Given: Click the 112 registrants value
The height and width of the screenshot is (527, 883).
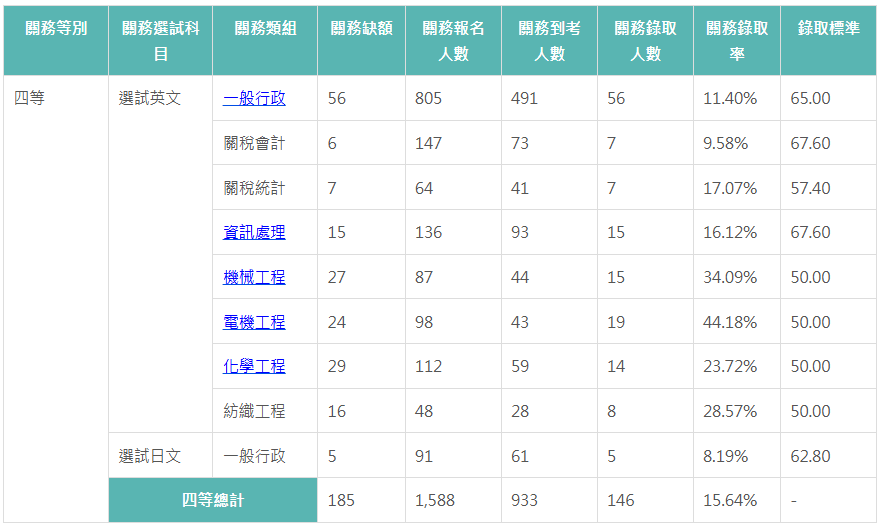Looking at the screenshot, I should (x=429, y=367).
